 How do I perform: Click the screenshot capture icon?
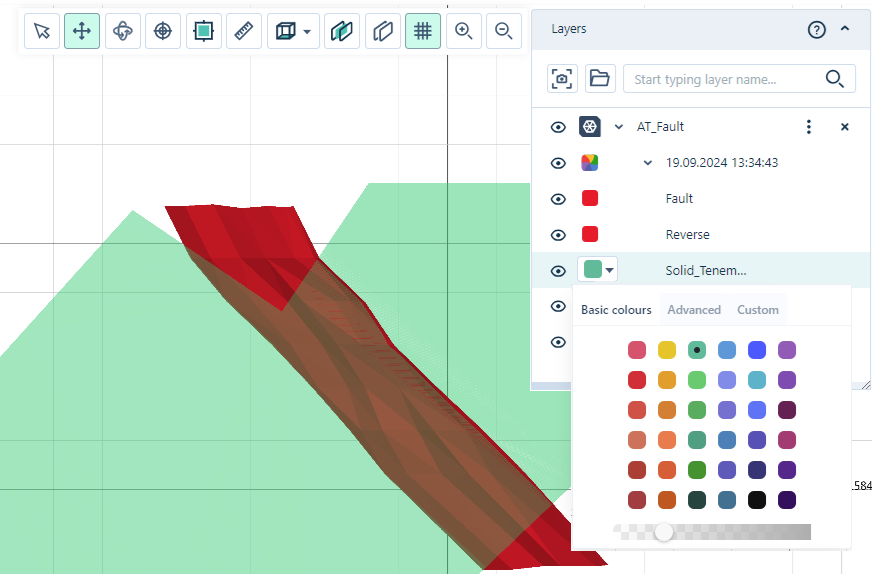click(x=562, y=78)
